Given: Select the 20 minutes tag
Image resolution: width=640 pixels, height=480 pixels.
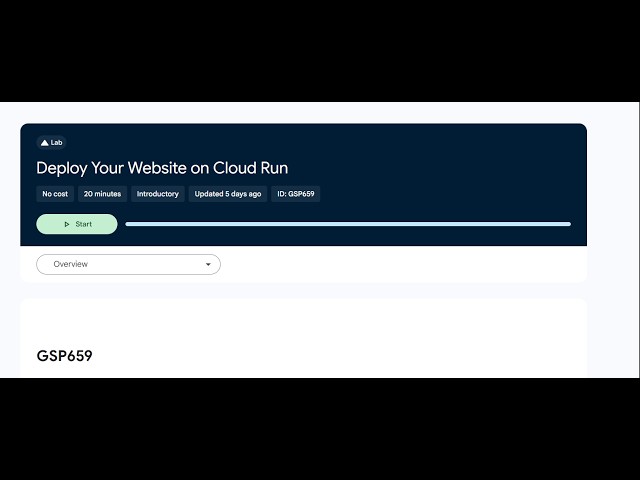Looking at the screenshot, I should [102, 194].
